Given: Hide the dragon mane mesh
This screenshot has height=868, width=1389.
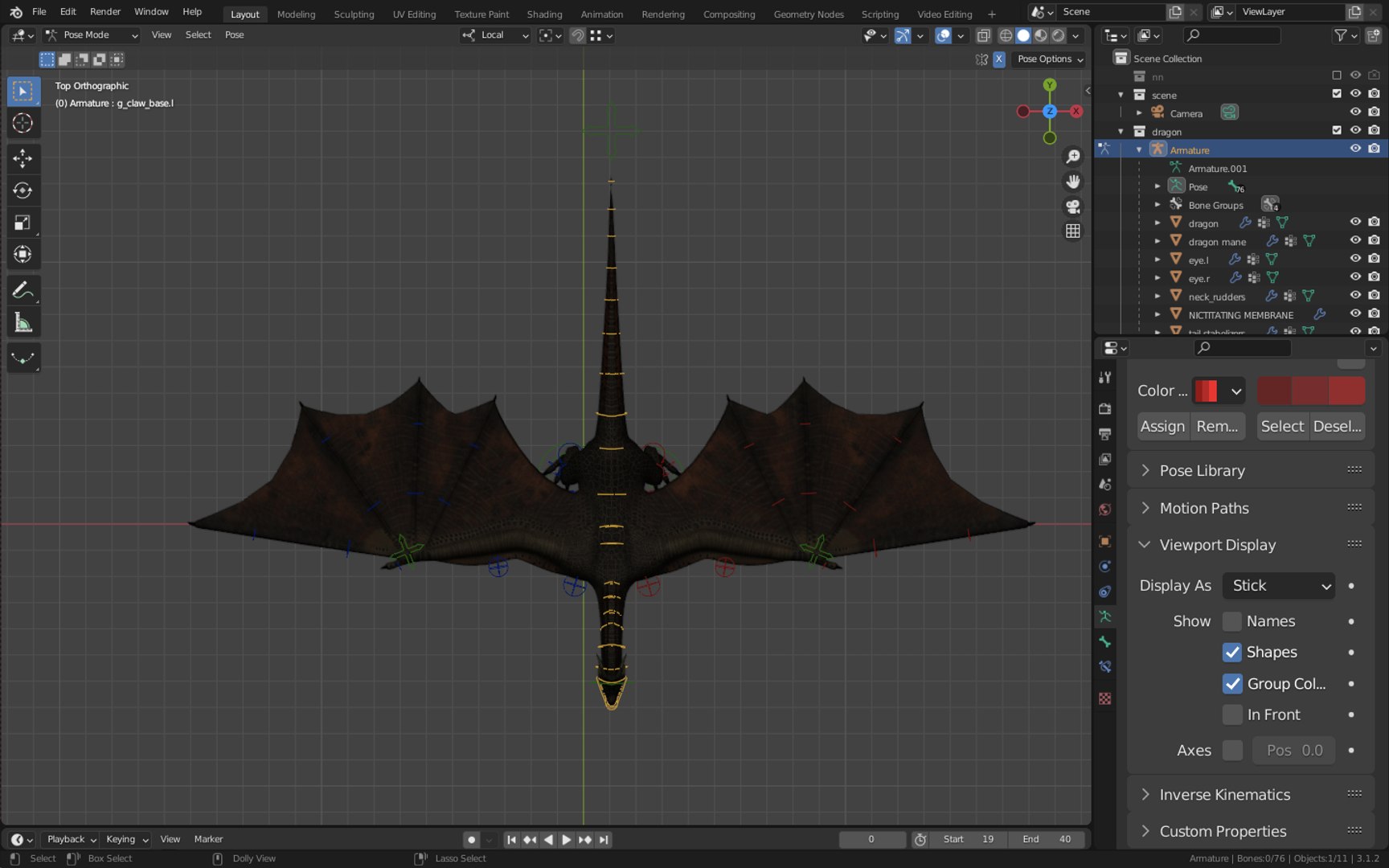Looking at the screenshot, I should 1355,240.
